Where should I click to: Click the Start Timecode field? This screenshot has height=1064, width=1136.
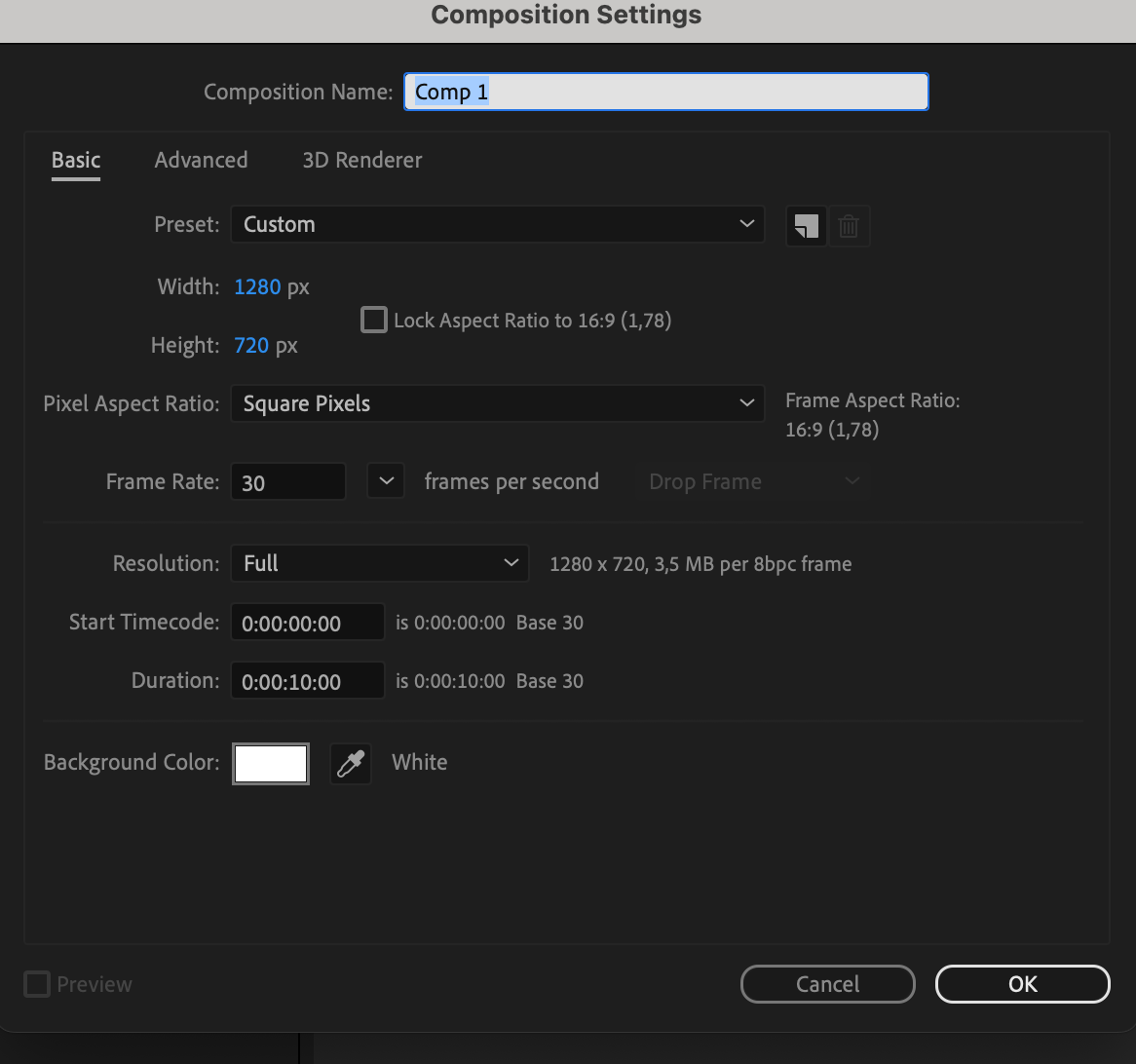tap(307, 622)
